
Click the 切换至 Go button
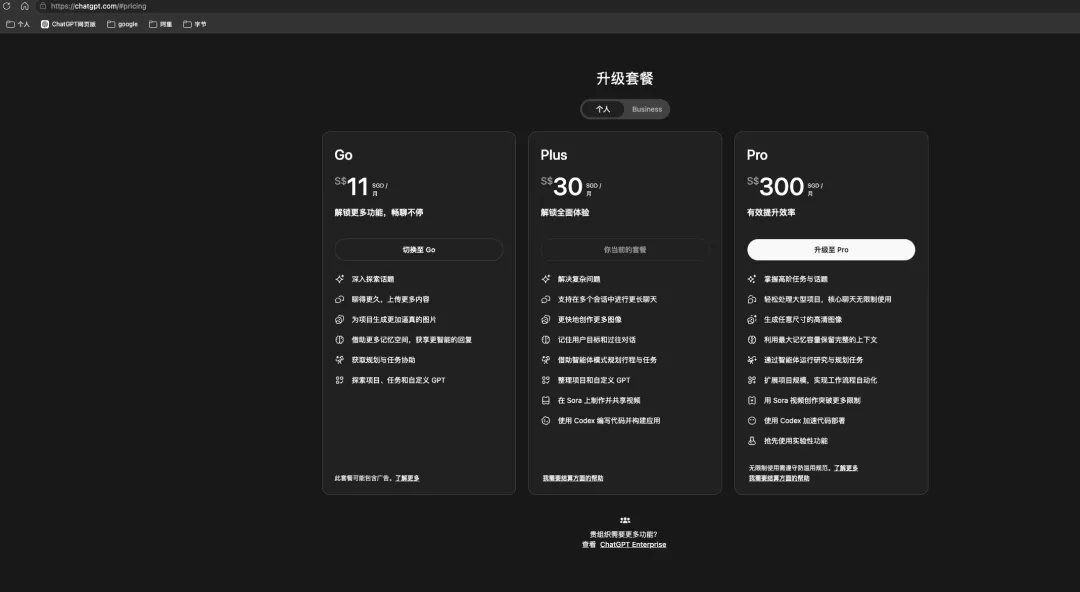(419, 249)
